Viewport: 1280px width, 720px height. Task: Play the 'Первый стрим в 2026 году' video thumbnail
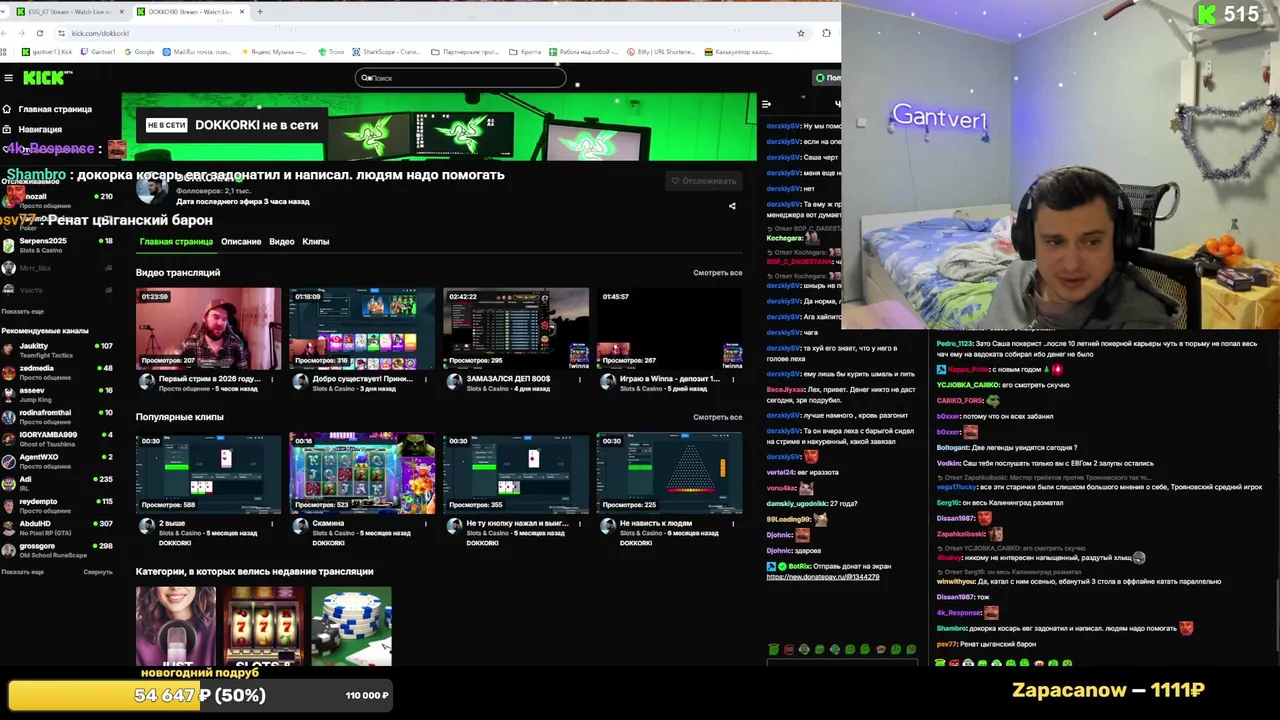pyautogui.click(x=209, y=329)
